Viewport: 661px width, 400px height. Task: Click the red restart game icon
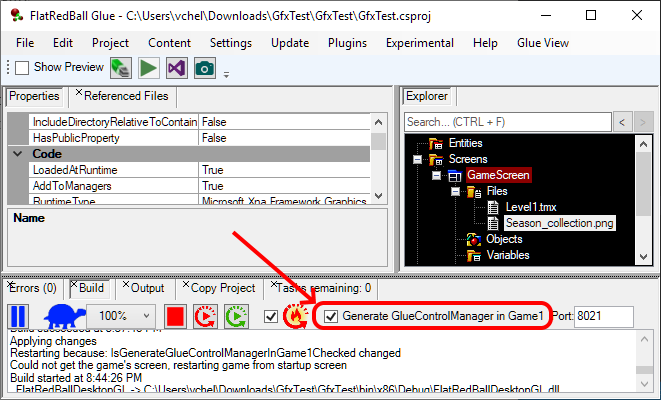[x=205, y=316]
